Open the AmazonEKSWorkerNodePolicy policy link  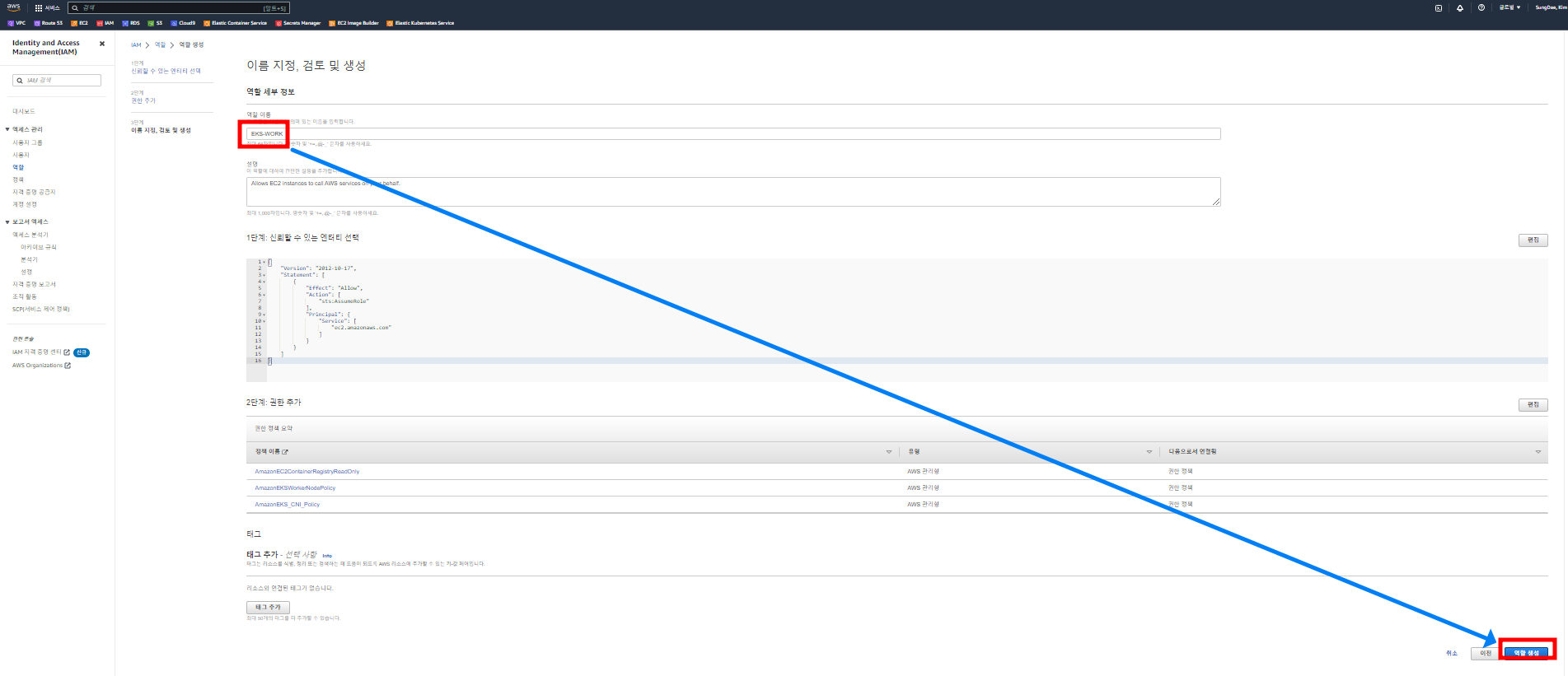[295, 487]
